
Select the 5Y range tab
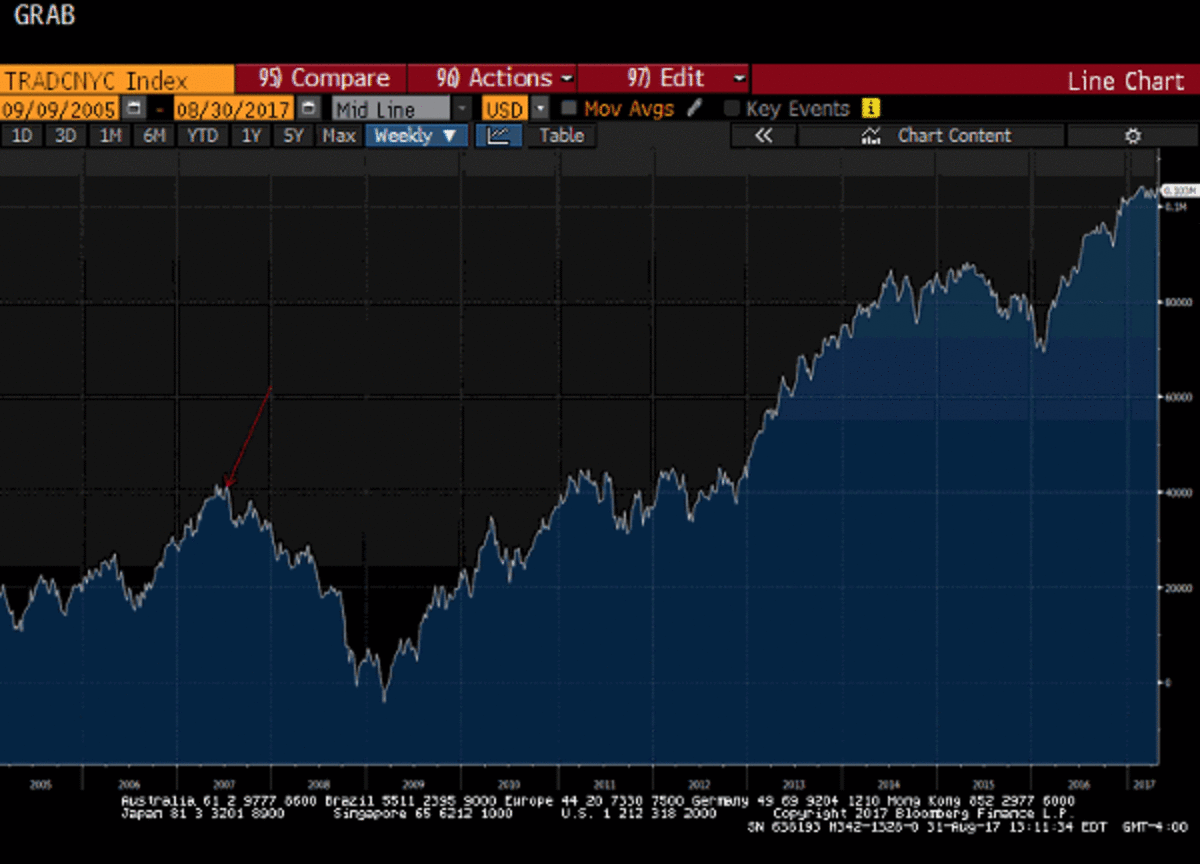coord(293,136)
